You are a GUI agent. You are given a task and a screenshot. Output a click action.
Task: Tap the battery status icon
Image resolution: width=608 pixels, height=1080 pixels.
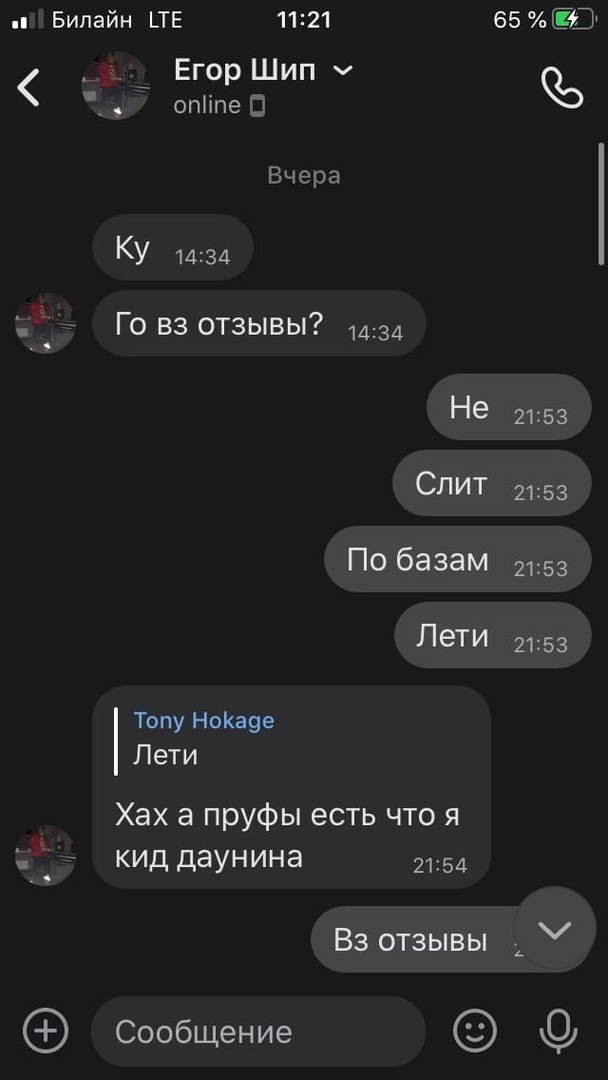click(574, 21)
